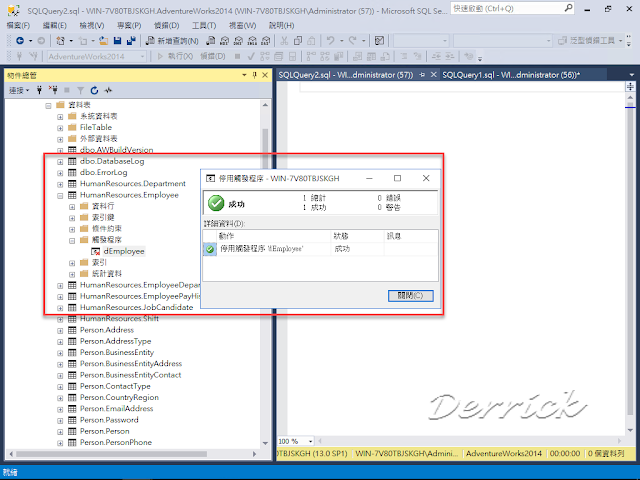This screenshot has width=640, height=480.
Task: Click the green success check in the detail row
Action: (210, 249)
